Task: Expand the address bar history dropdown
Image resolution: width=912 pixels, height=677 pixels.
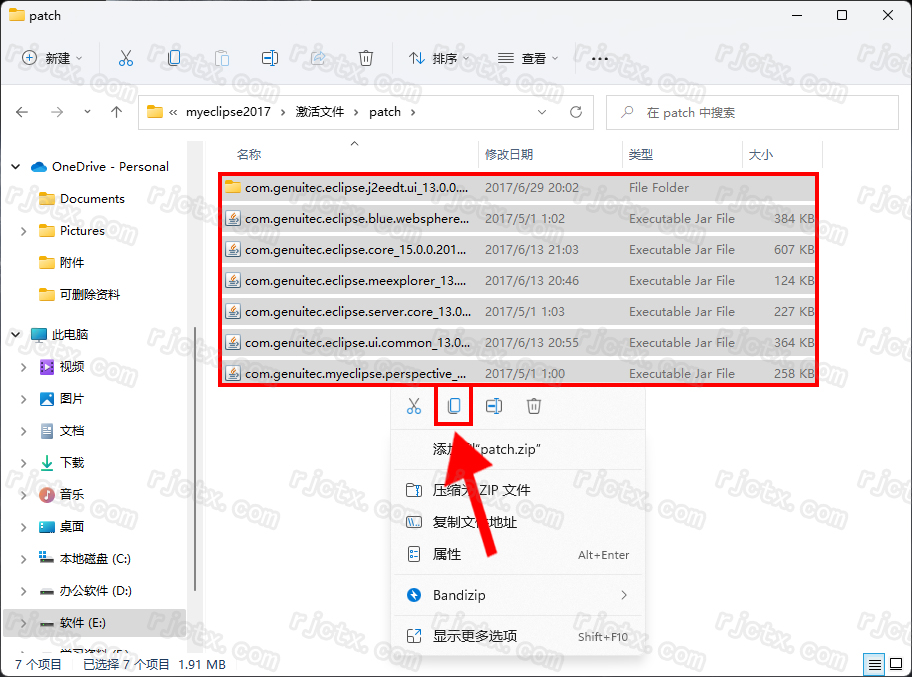Action: tap(542, 112)
